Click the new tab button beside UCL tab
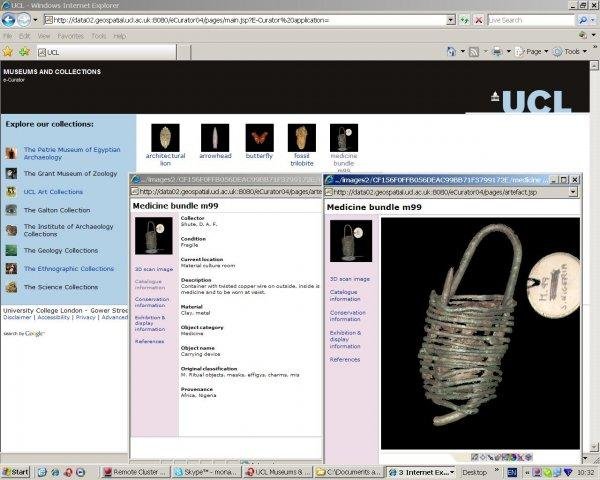The height and width of the screenshot is (480, 600). click(x=184, y=52)
